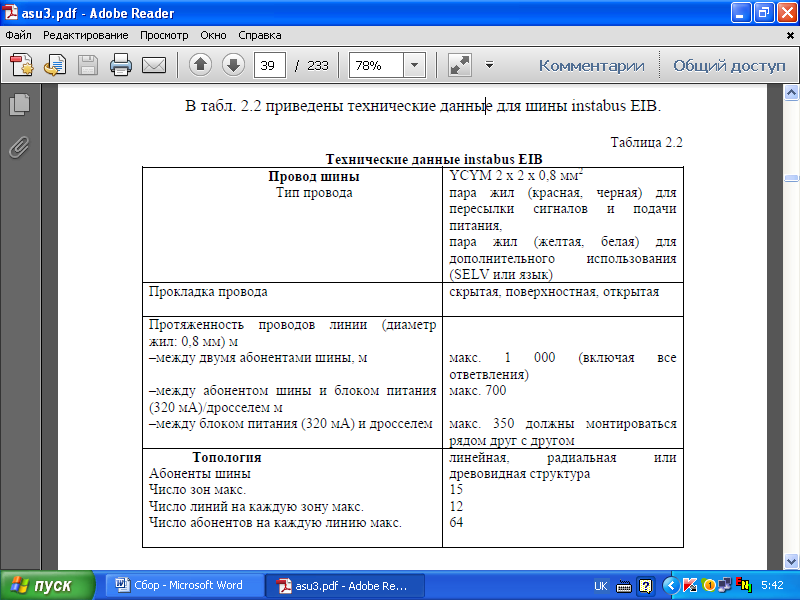Click the 'макс. 700' value

point(478,390)
